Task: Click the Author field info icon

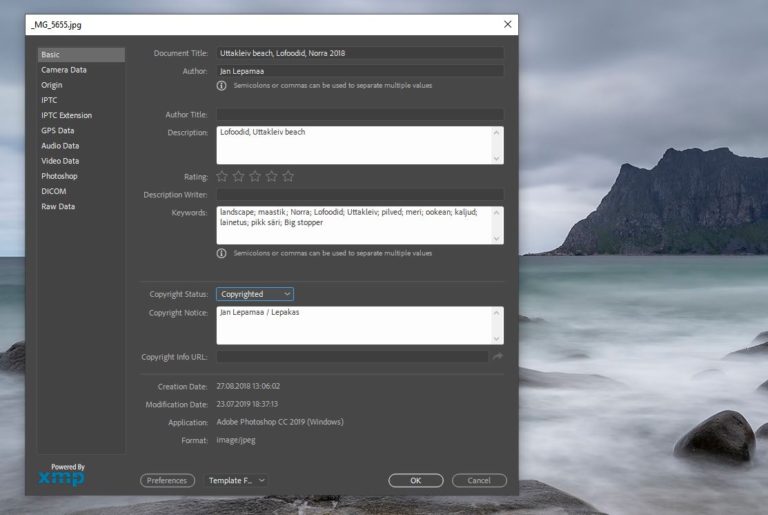Action: (x=222, y=86)
